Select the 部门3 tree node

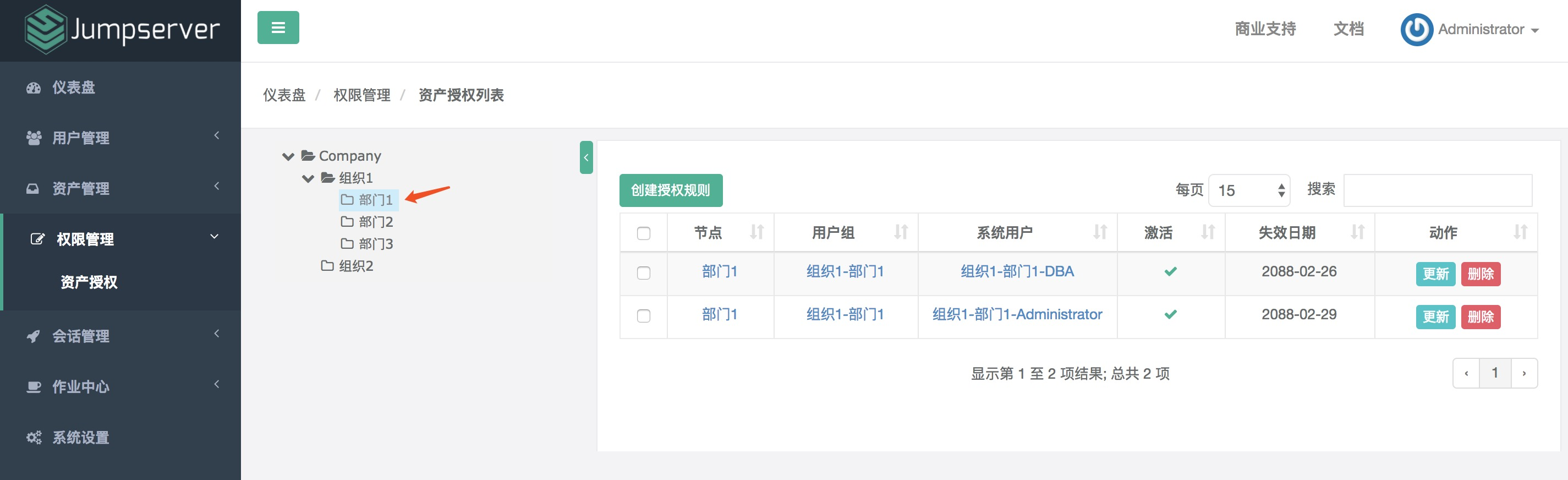click(376, 244)
